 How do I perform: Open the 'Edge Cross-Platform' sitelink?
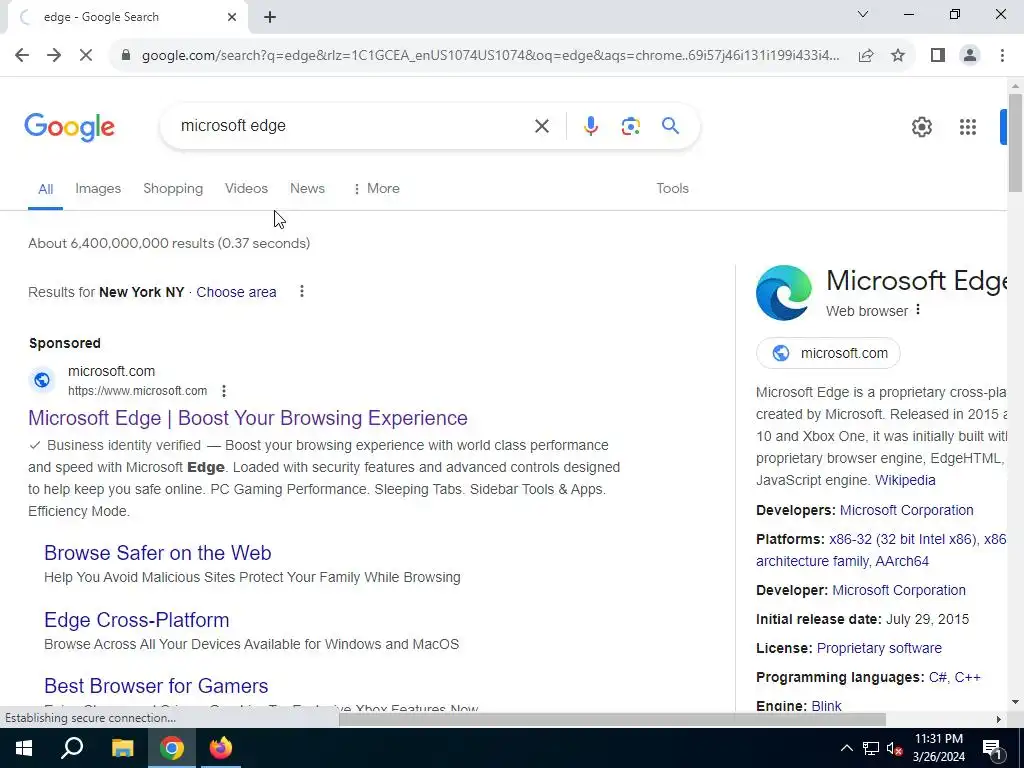[136, 620]
